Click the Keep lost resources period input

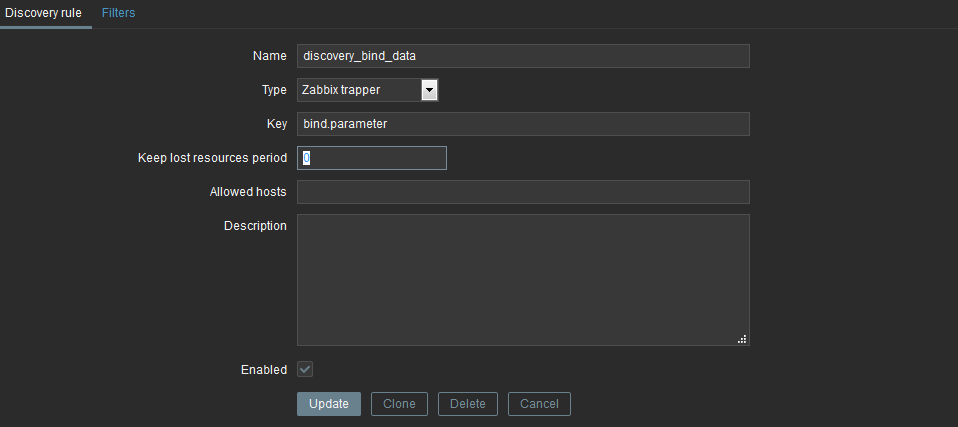371,158
